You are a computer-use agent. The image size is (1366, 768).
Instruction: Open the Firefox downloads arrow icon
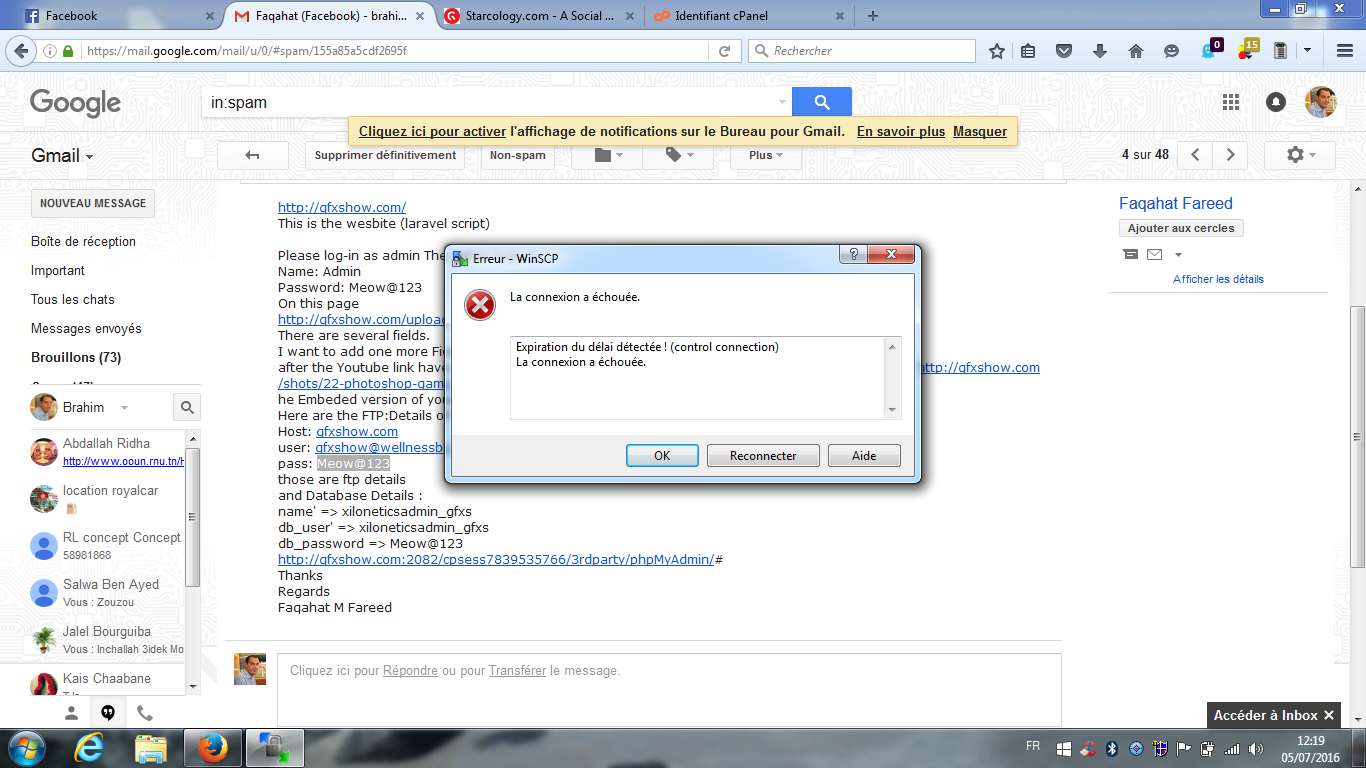(x=1100, y=51)
